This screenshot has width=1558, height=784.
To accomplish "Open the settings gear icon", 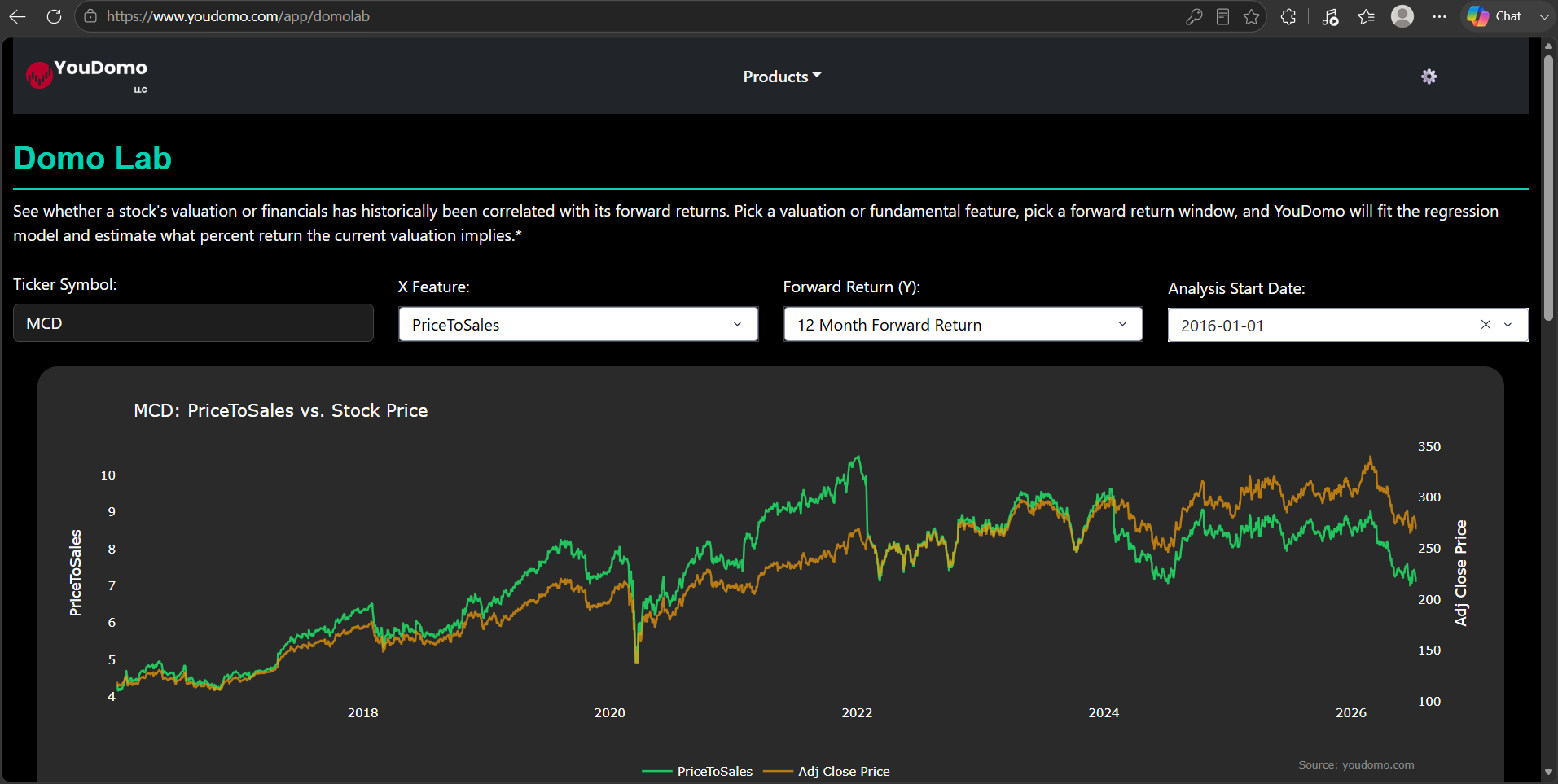I will [x=1429, y=77].
